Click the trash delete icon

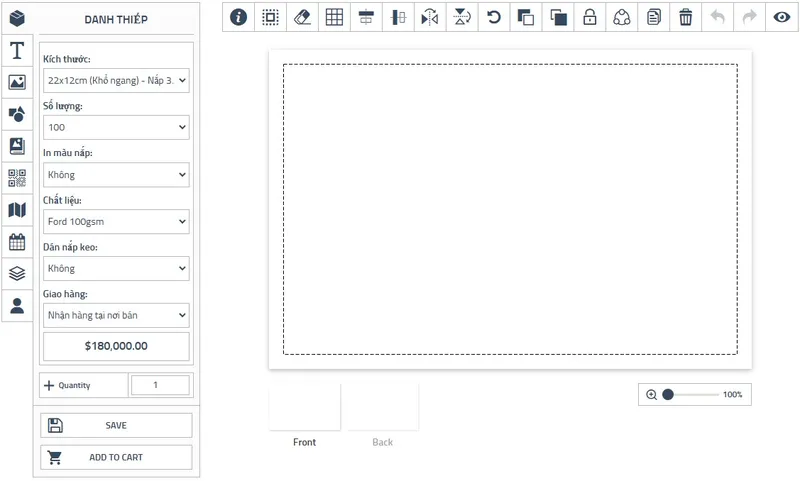tap(685, 17)
